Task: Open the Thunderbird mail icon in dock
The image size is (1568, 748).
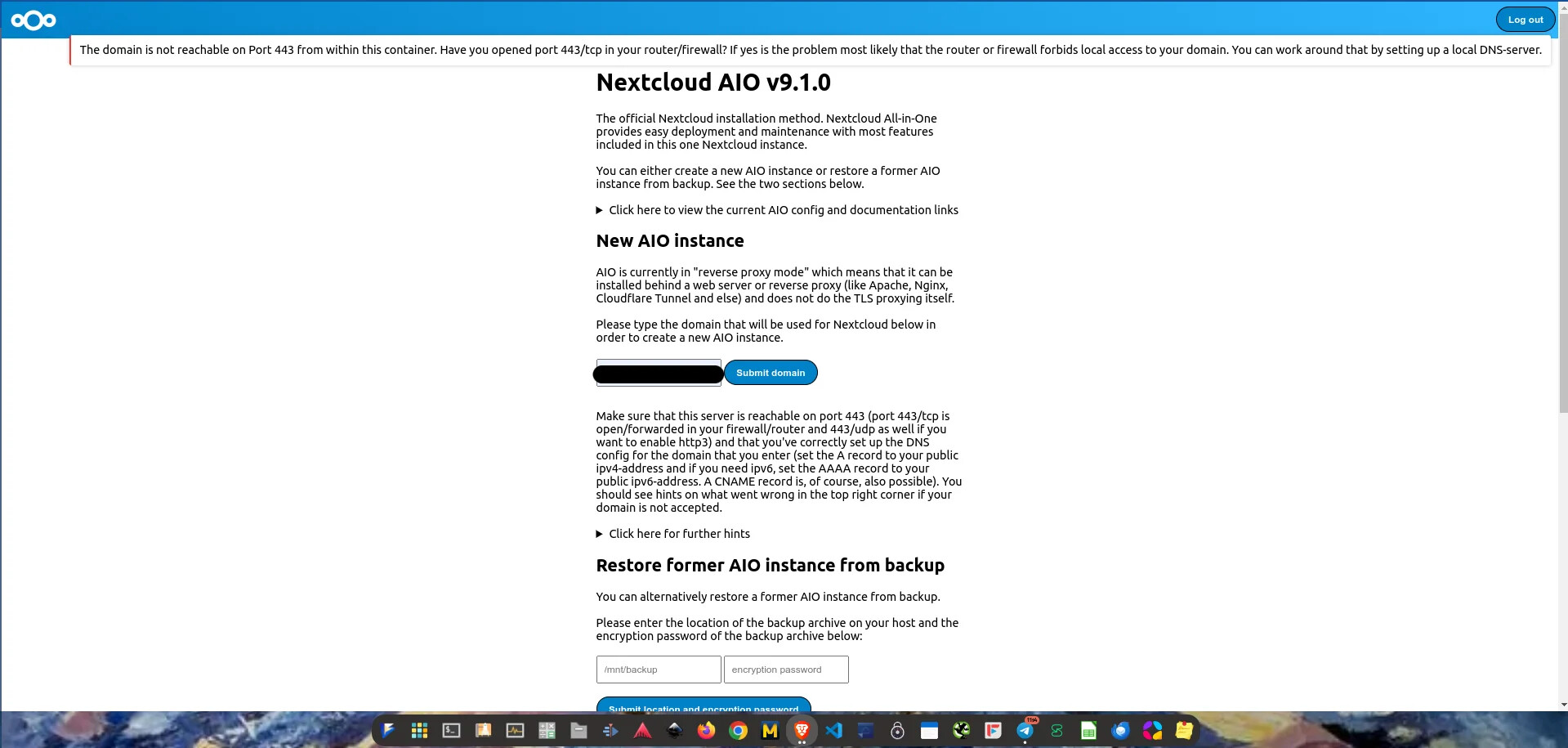Action: coord(1120,730)
